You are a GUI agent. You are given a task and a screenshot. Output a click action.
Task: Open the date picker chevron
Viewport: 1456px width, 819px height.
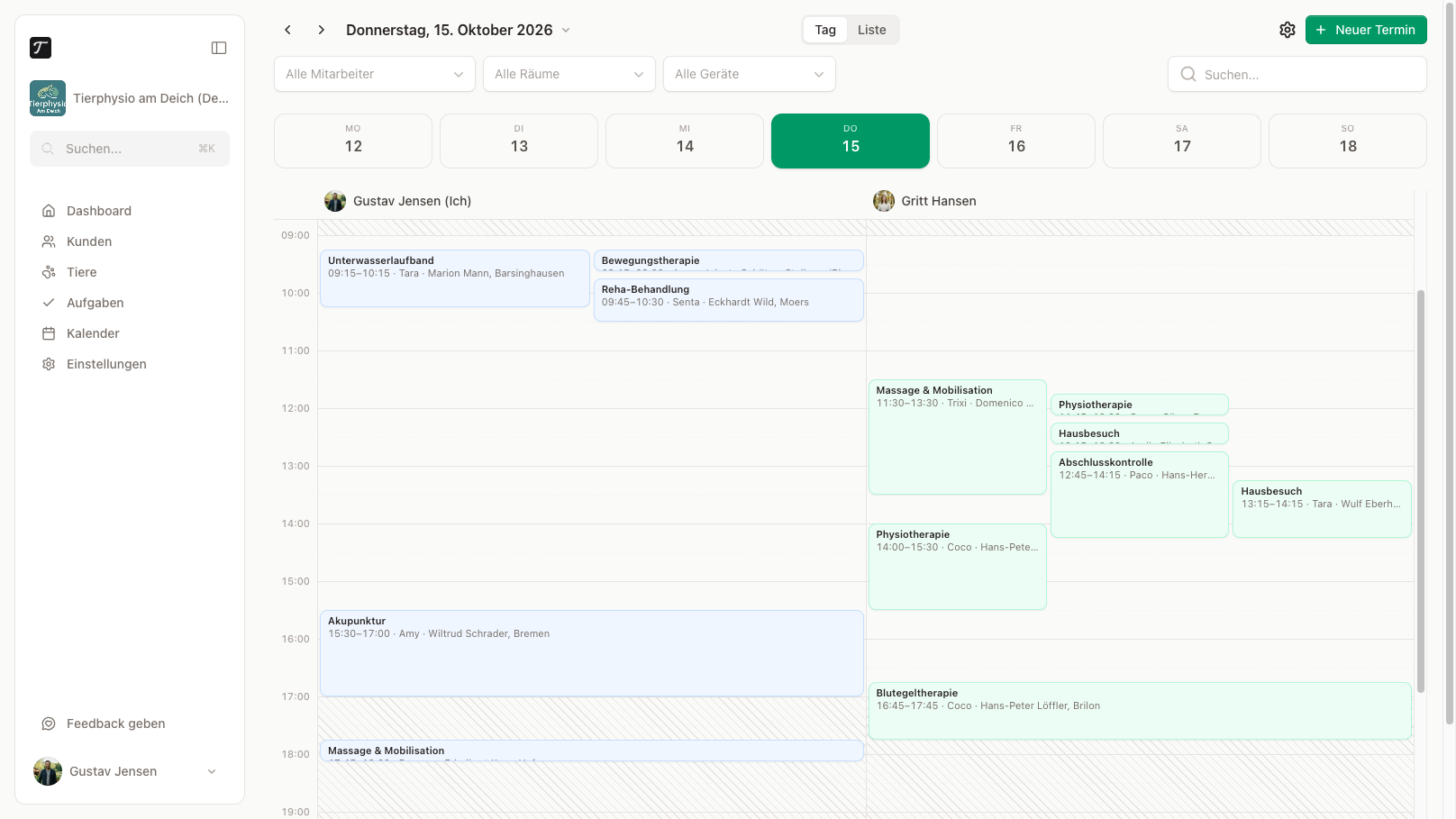coord(566,30)
